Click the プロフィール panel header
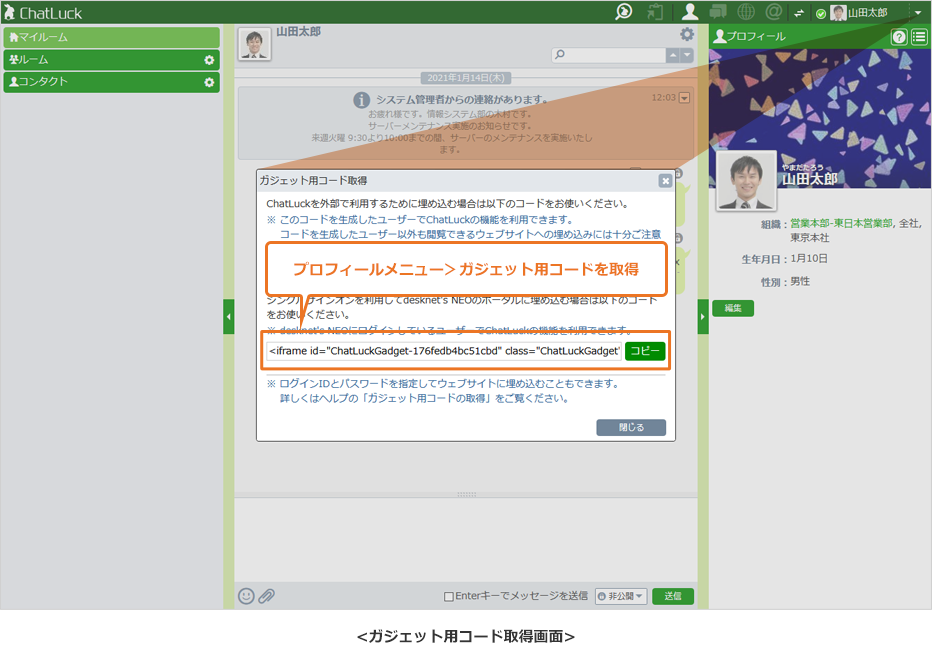Viewport: 932px width, 658px height. tap(749, 36)
